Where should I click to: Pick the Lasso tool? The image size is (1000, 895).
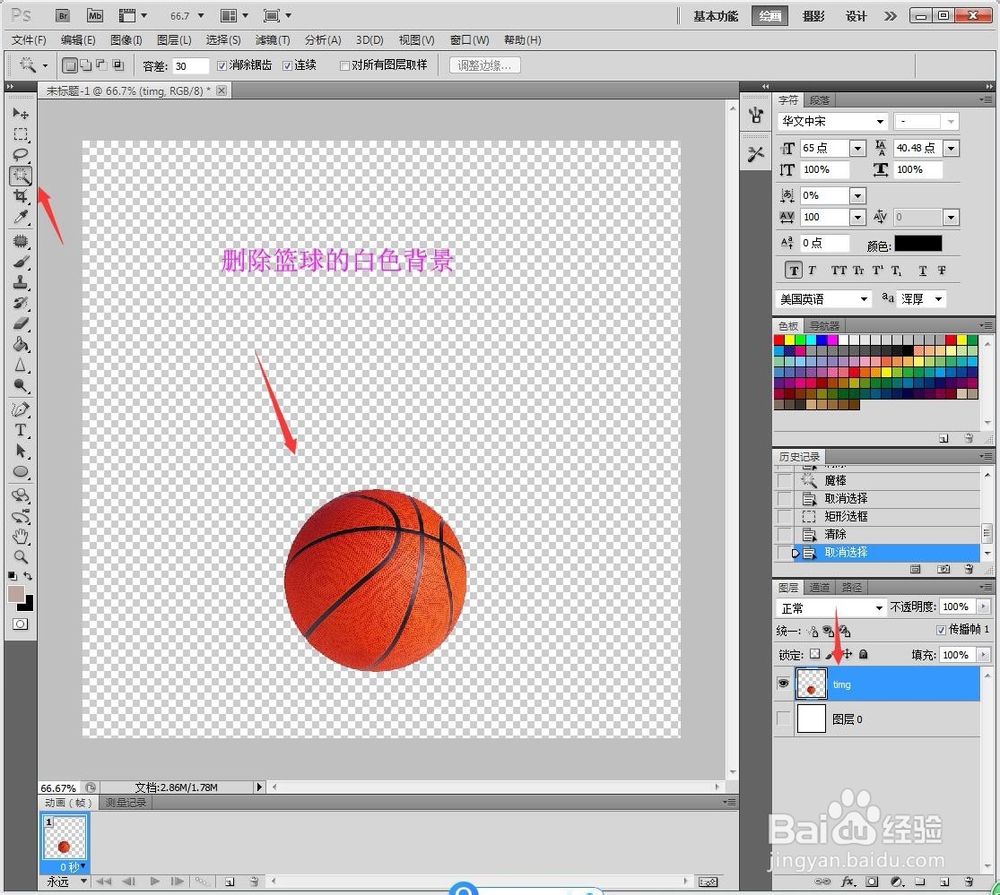[21, 154]
